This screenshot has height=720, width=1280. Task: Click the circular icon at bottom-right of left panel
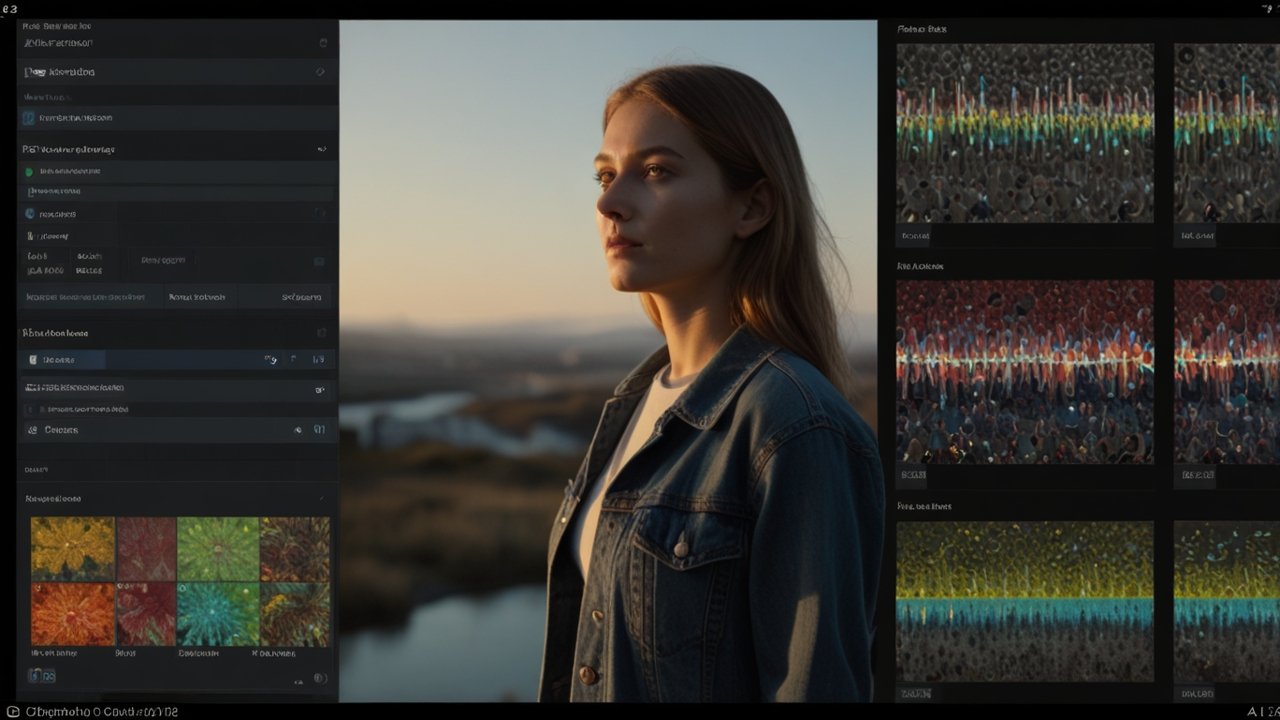320,678
